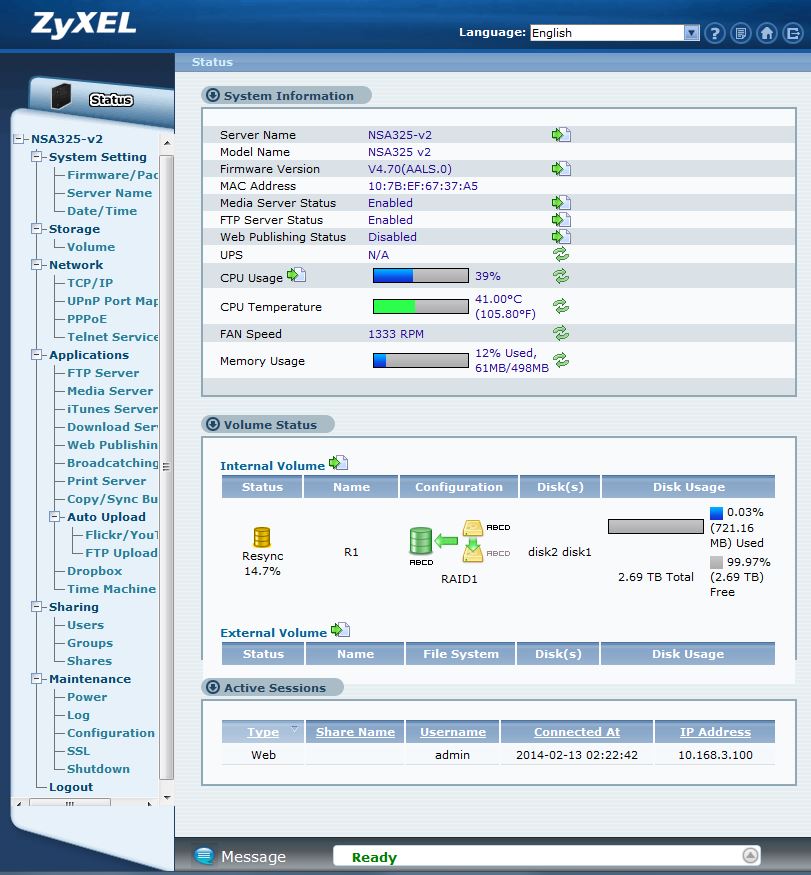Open Log under Maintenance
The height and width of the screenshot is (875, 811).
78,715
